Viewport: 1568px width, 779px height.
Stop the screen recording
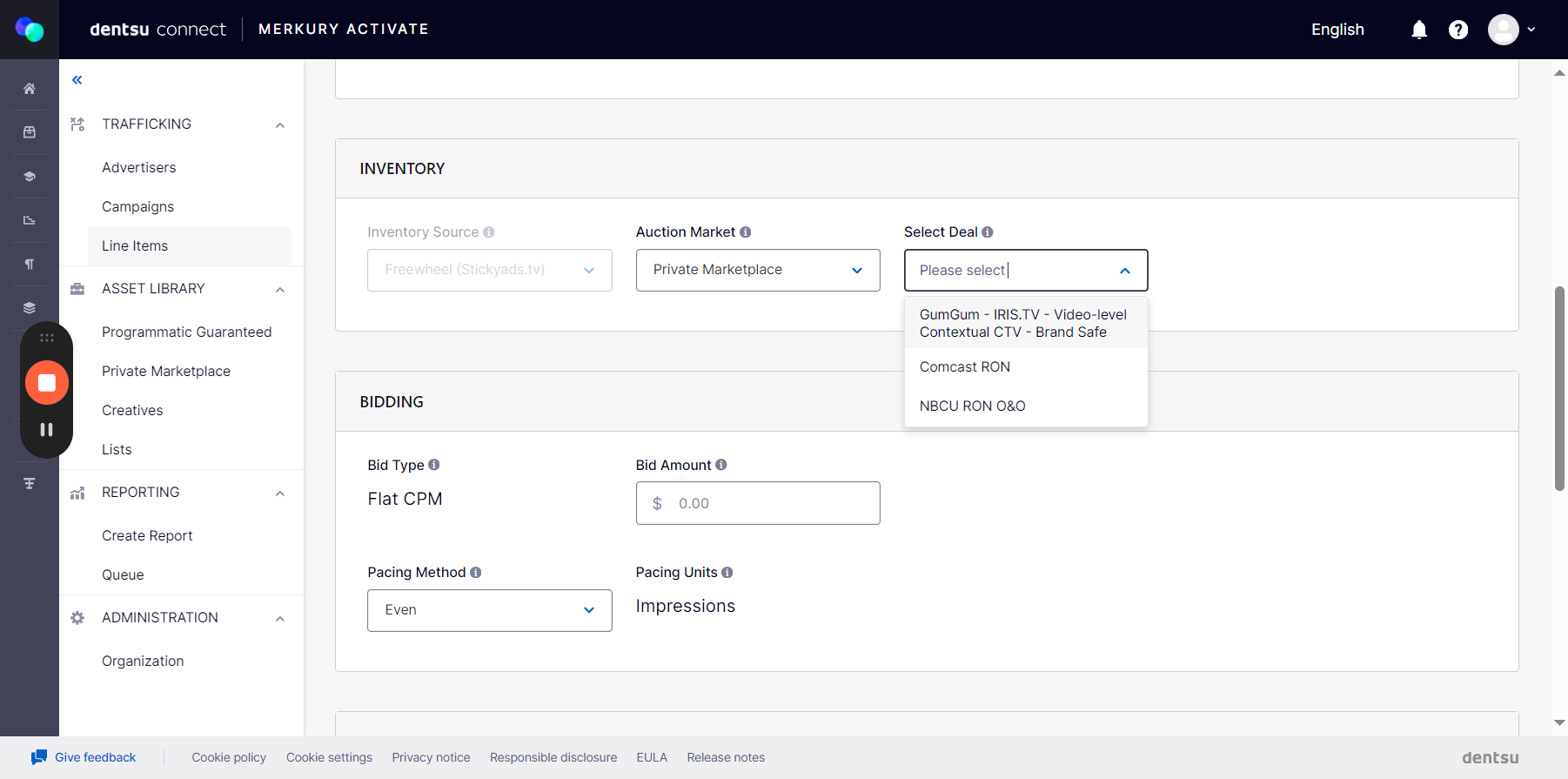tap(47, 383)
